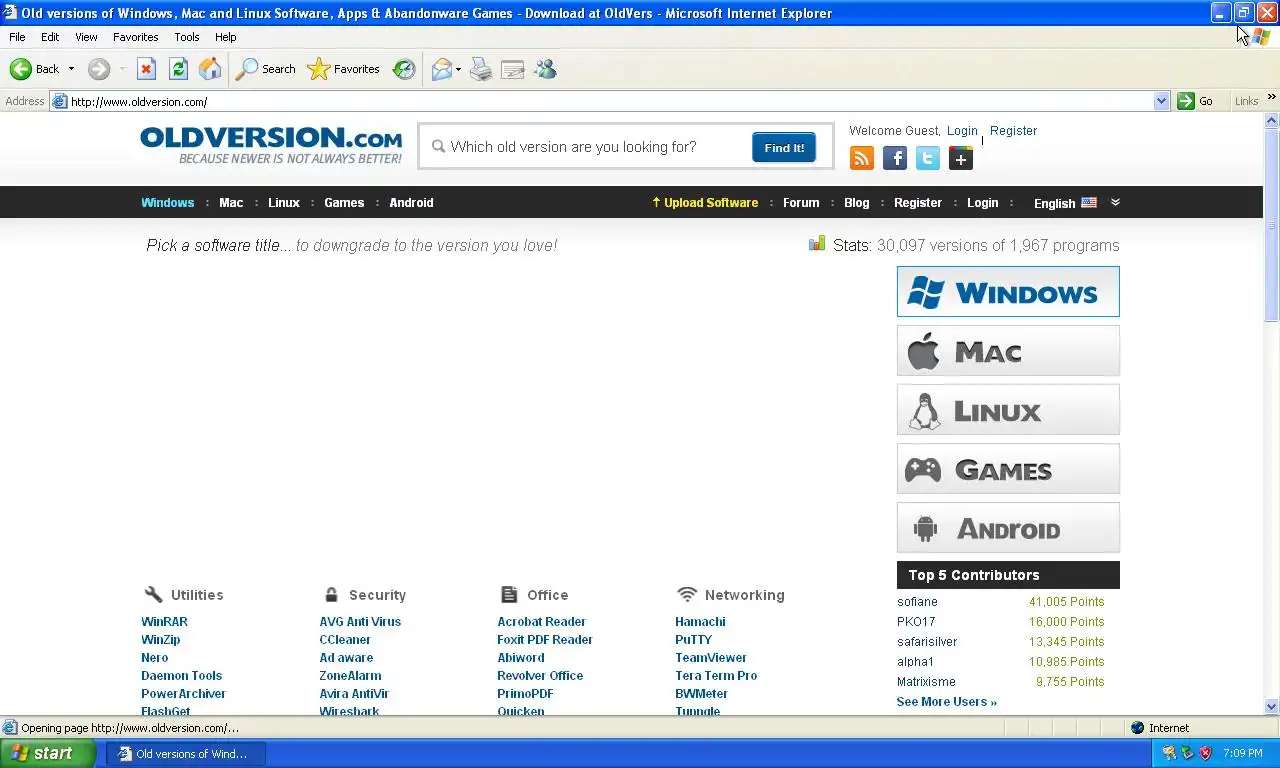Open the Mail button dropdown arrow
1280x768 pixels.
click(458, 69)
